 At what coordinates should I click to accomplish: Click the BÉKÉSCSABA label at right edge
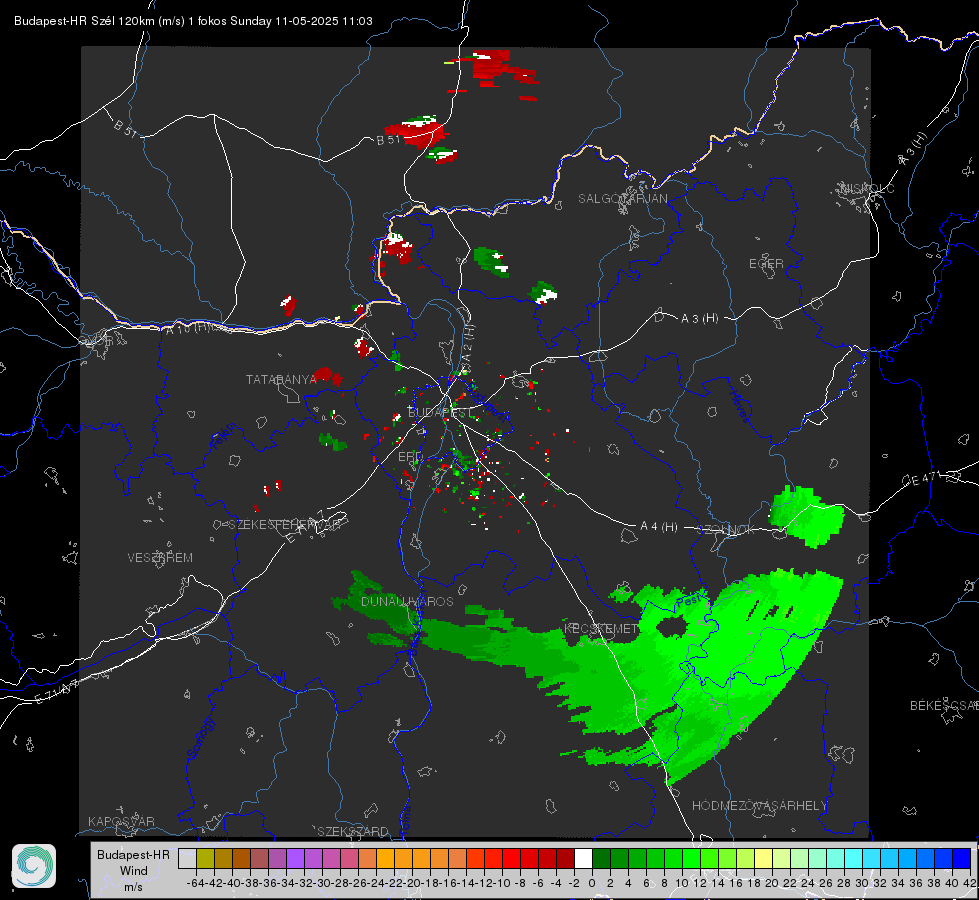pos(944,706)
